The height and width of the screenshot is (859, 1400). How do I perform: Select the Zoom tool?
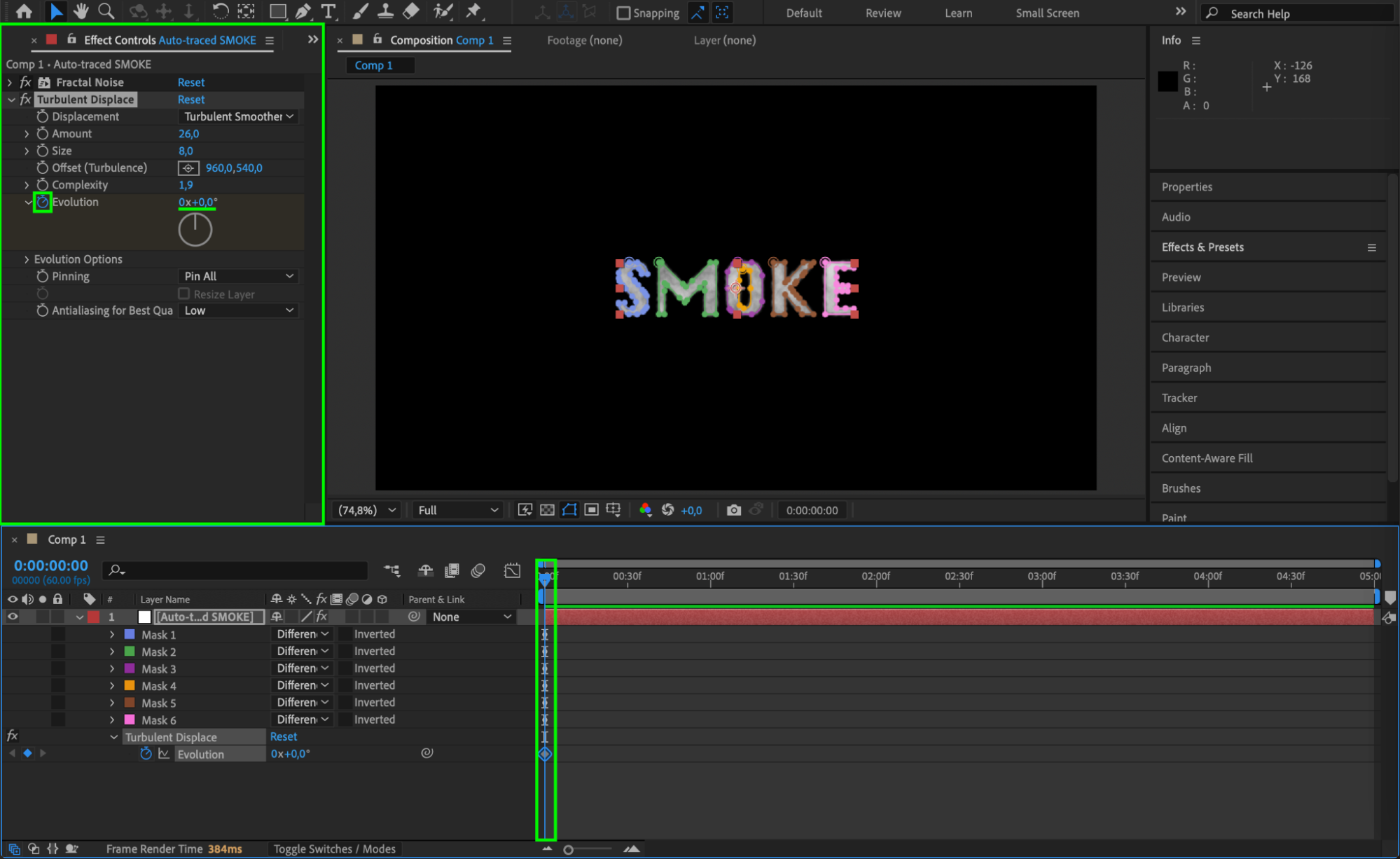click(106, 11)
